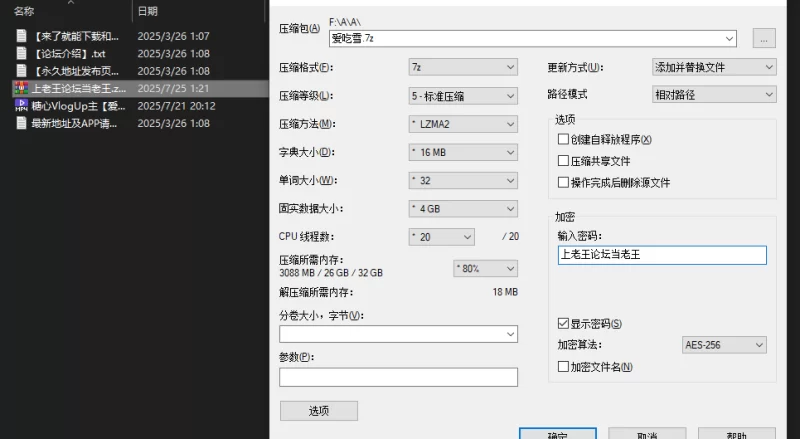Image resolution: width=800 pixels, height=439 pixels.
Task: Click text file icon for 最新地址及APP请...
Action: coord(21,123)
